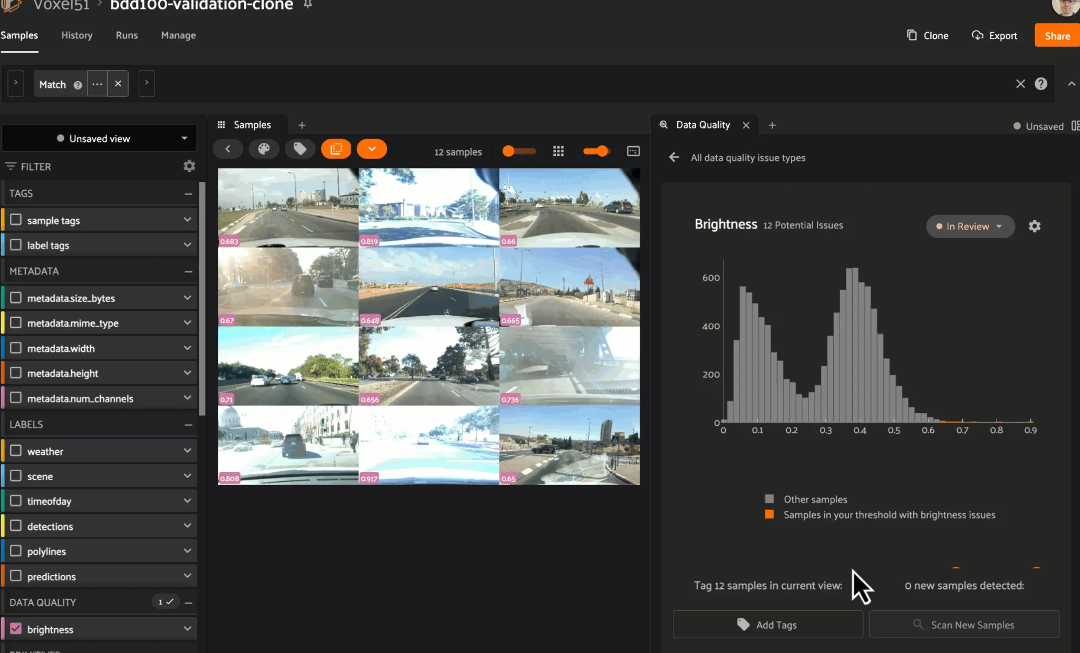Expand the detections field chevron
The width and height of the screenshot is (1080, 653).
click(187, 527)
